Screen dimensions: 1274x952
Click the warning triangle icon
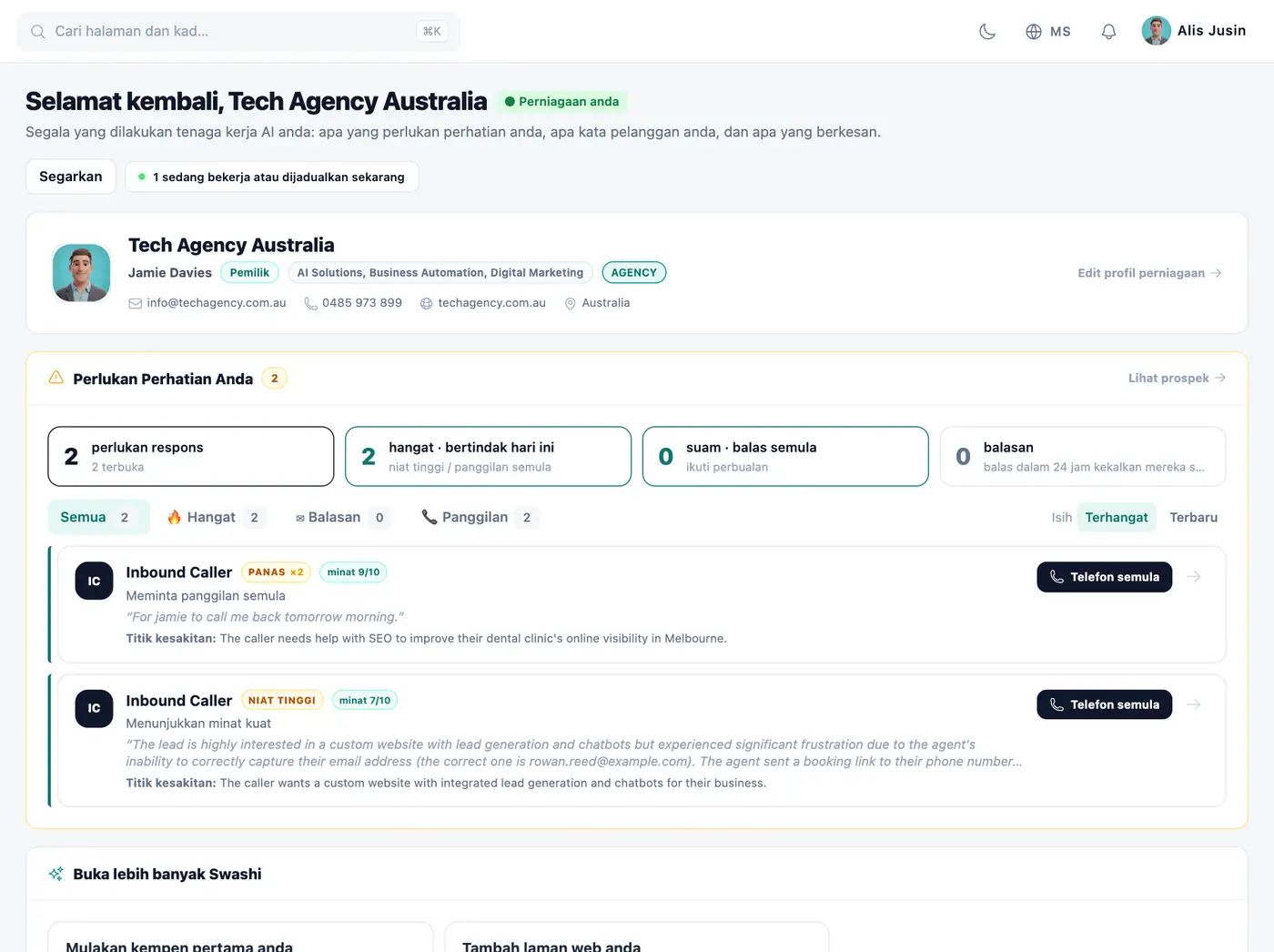pyautogui.click(x=56, y=378)
